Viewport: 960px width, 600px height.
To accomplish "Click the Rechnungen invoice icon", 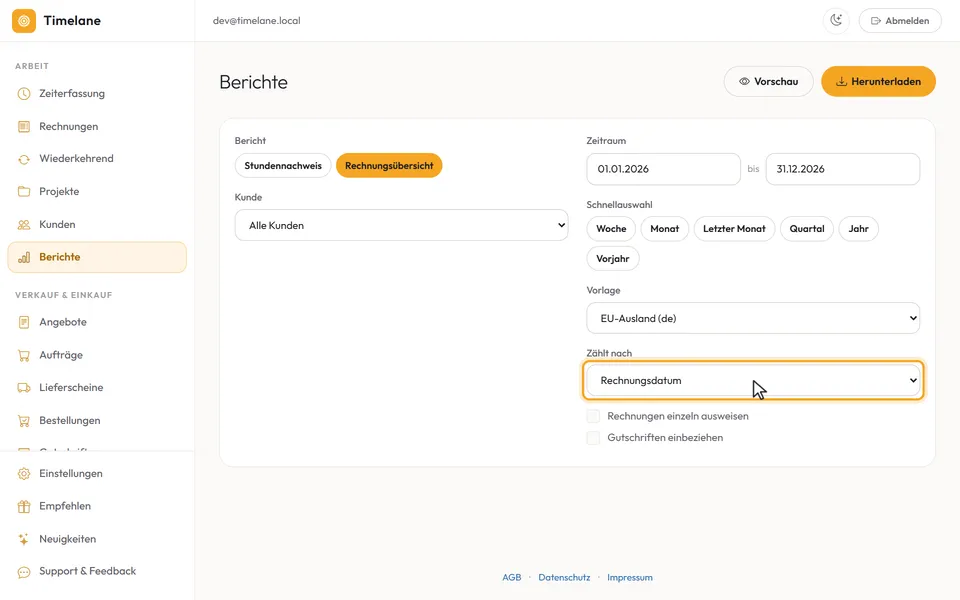I will coord(24,127).
